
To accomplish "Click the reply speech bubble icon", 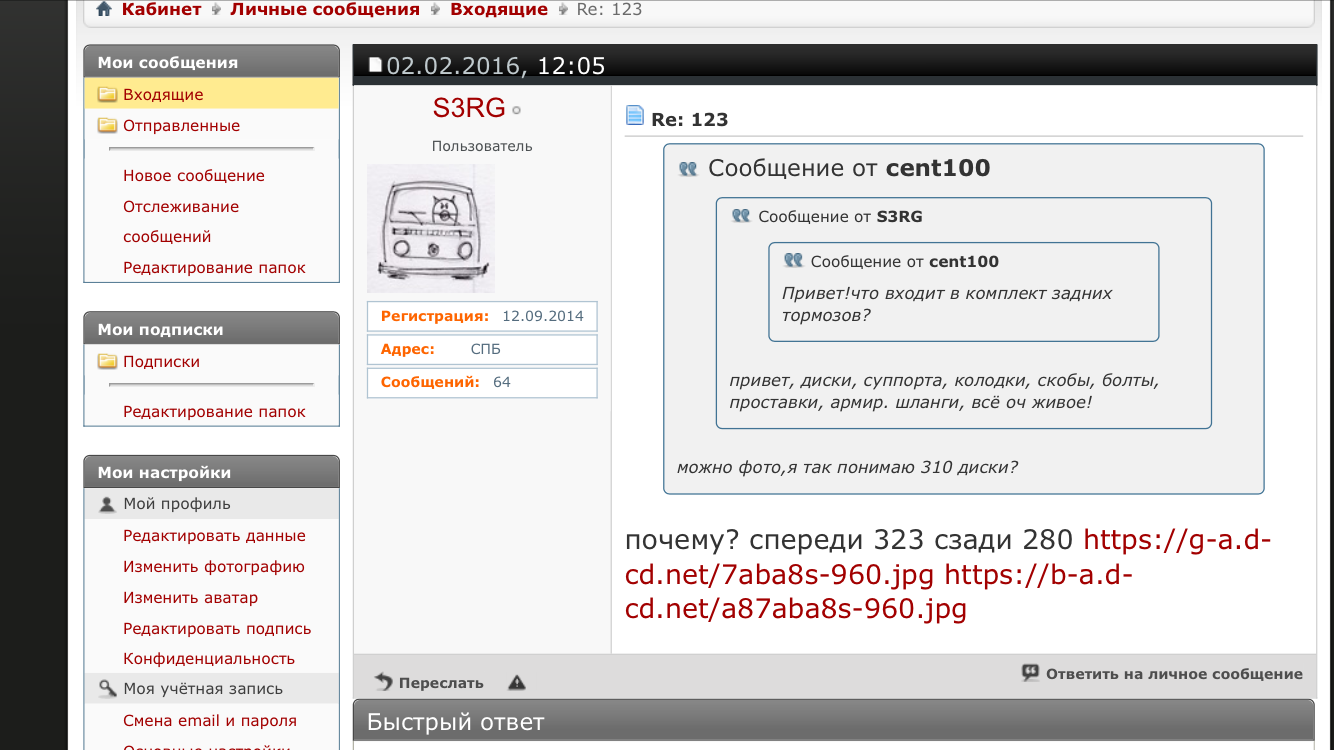I will tap(1030, 673).
